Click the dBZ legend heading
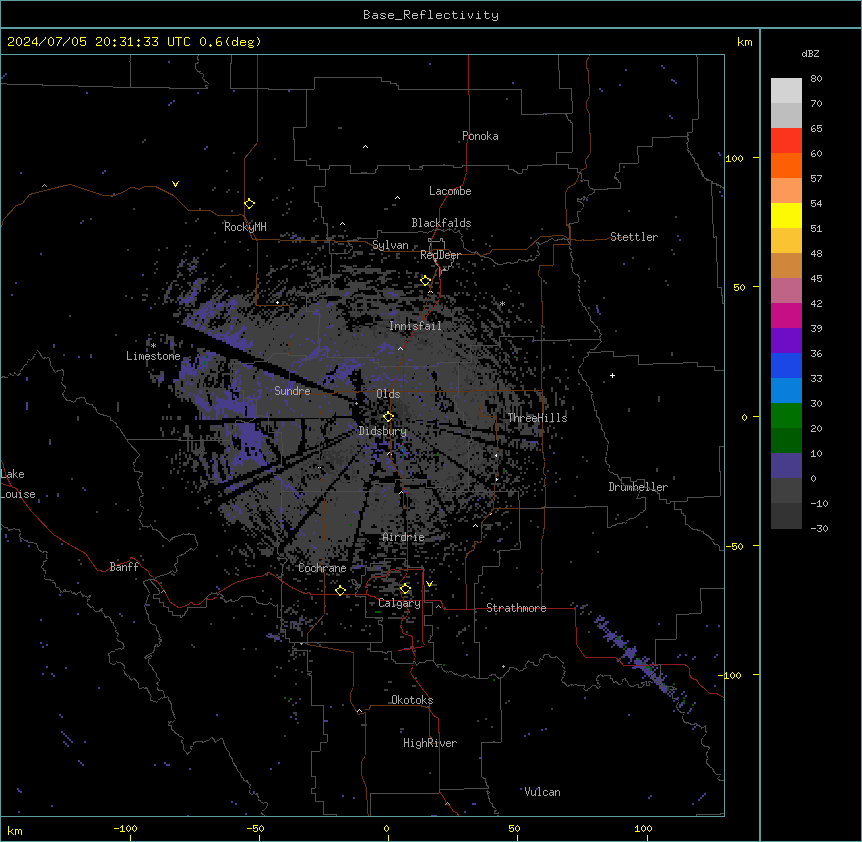 pyautogui.click(x=810, y=54)
